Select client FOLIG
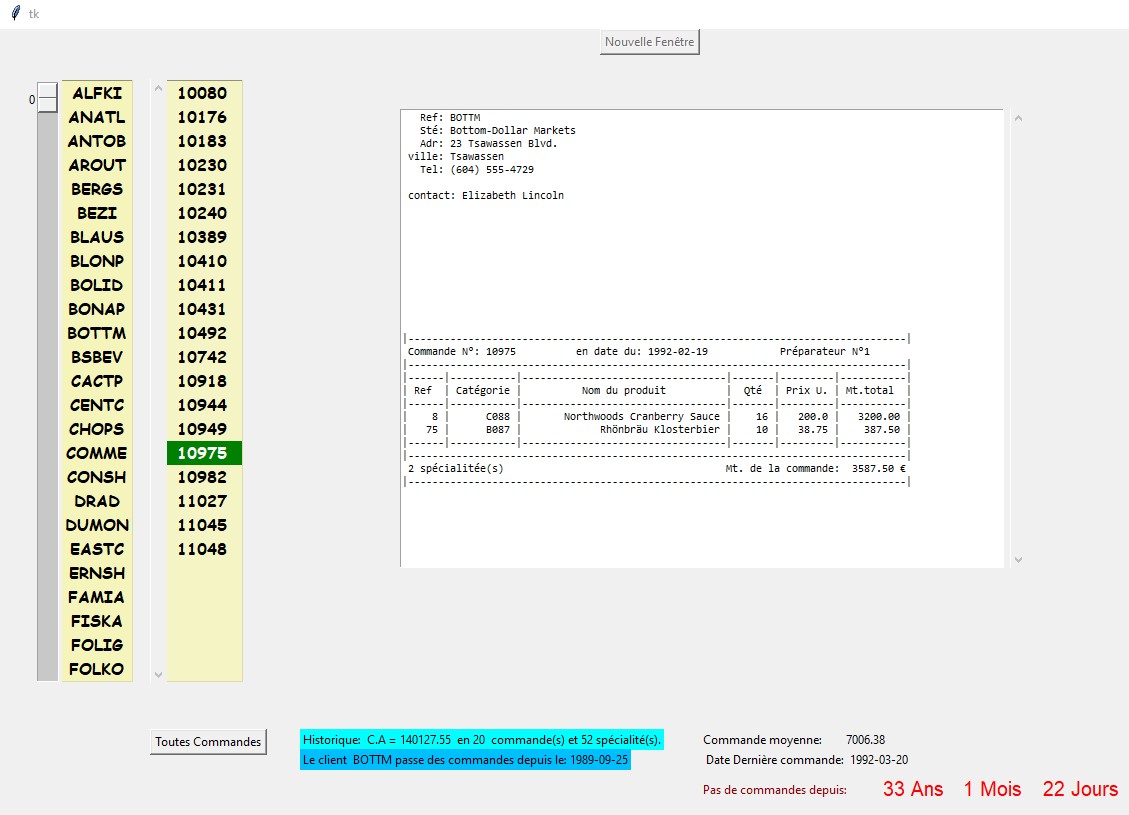This screenshot has width=1129, height=815. 97,645
